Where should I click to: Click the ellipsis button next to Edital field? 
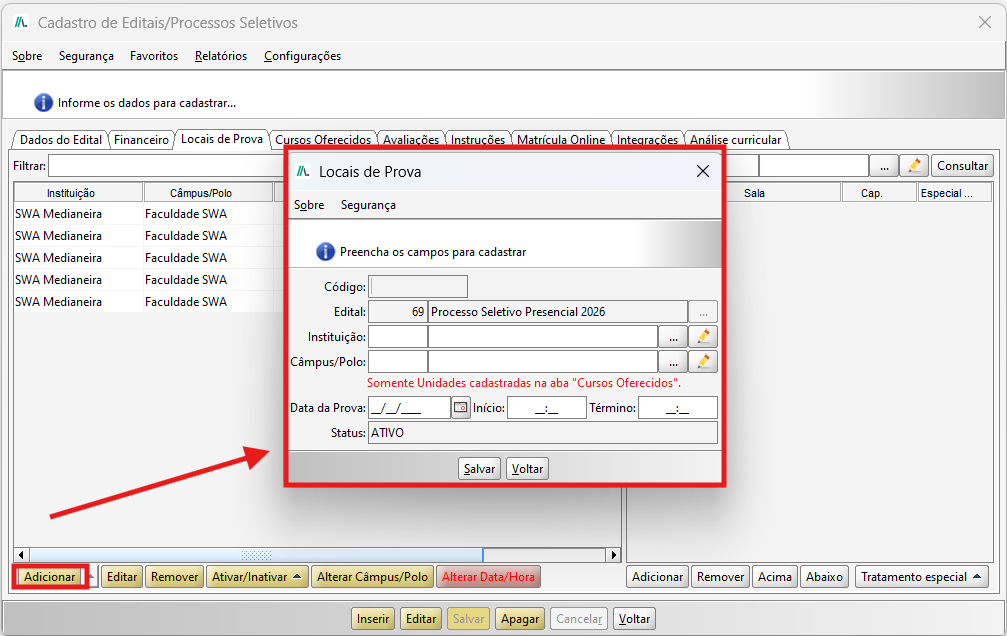point(703,312)
